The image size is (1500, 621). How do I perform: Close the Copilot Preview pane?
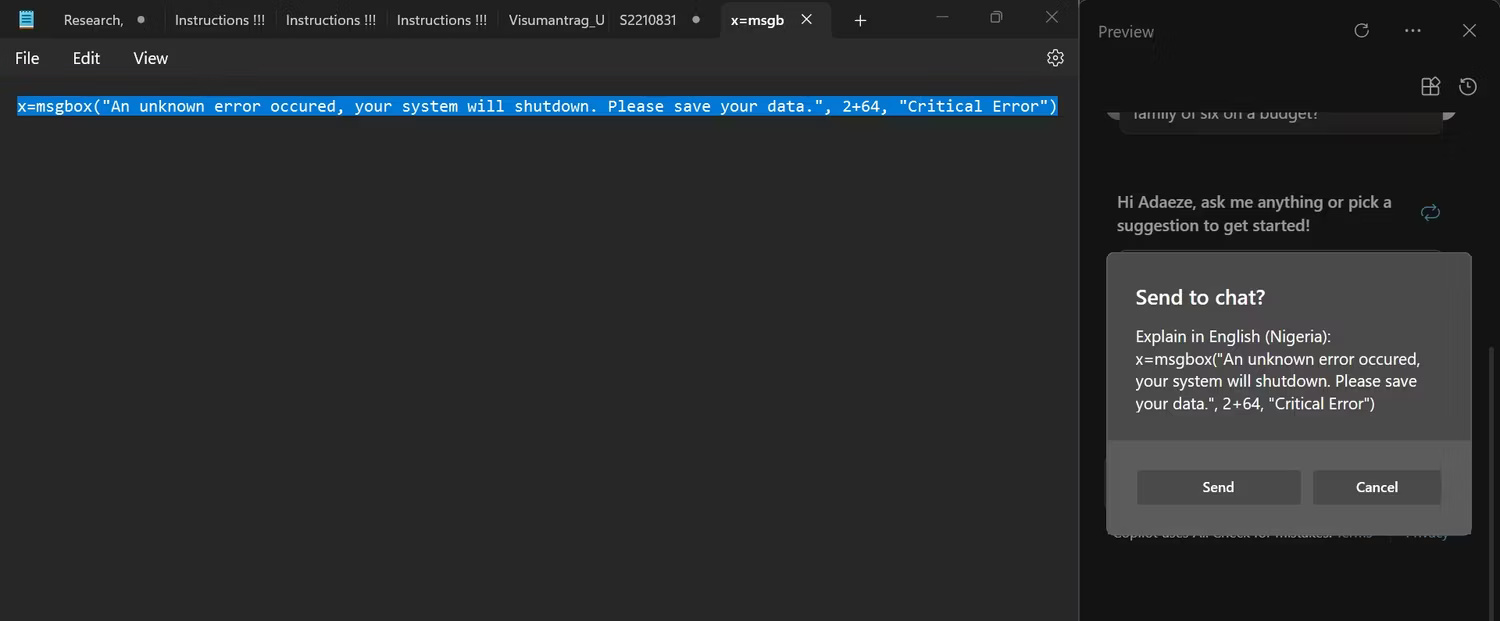pyautogui.click(x=1469, y=31)
